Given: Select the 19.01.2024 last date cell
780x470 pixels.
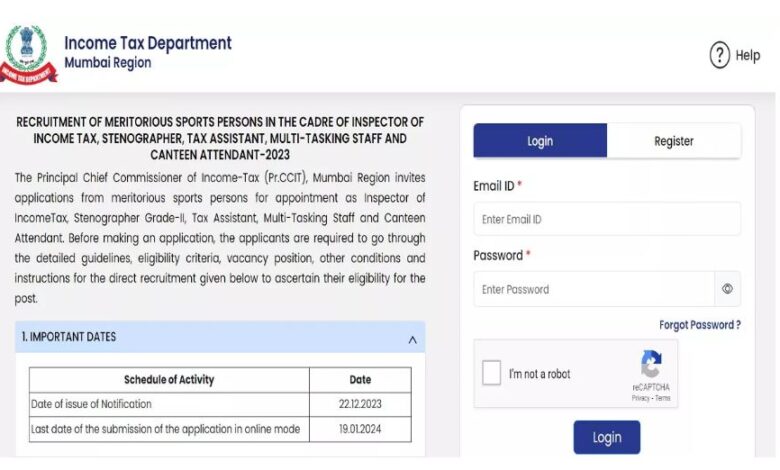Looking at the screenshot, I should tap(360, 429).
